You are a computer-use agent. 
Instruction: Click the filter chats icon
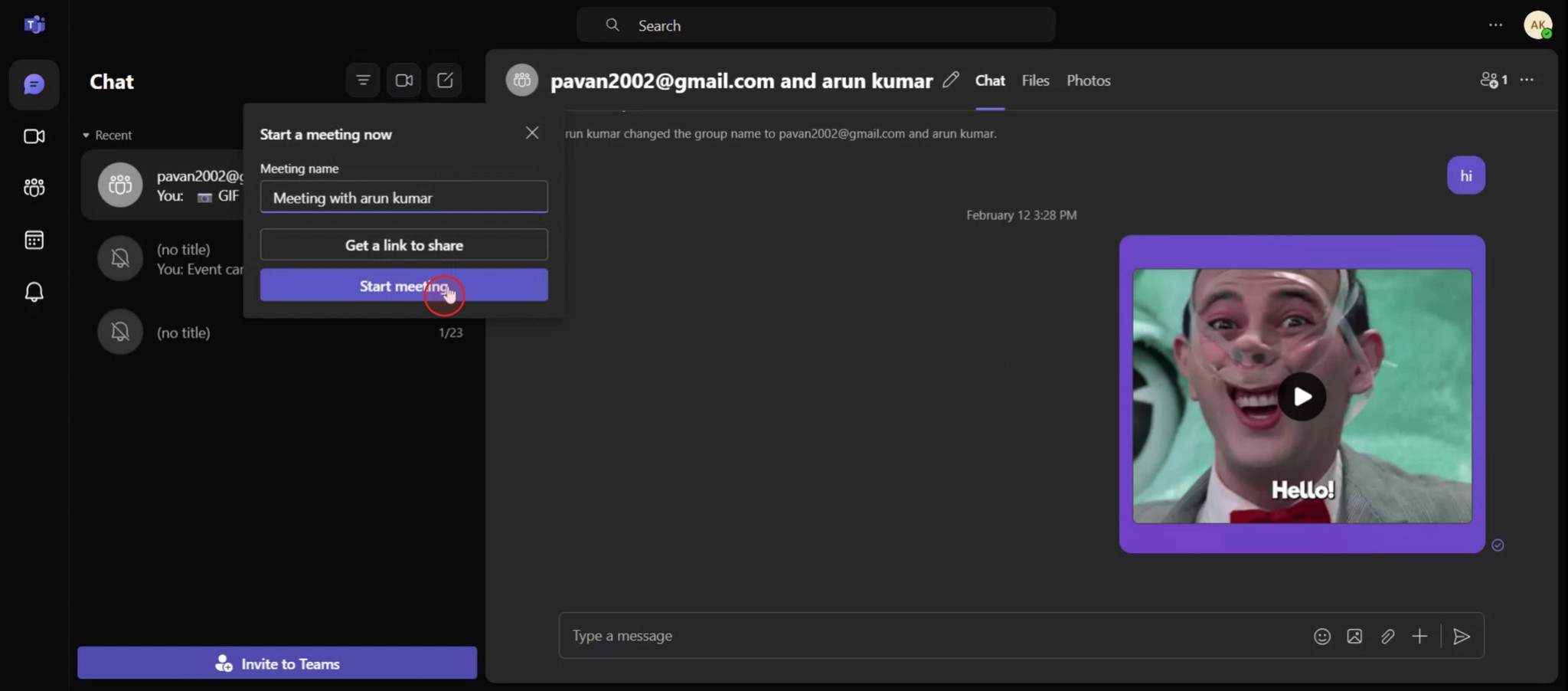[362, 80]
